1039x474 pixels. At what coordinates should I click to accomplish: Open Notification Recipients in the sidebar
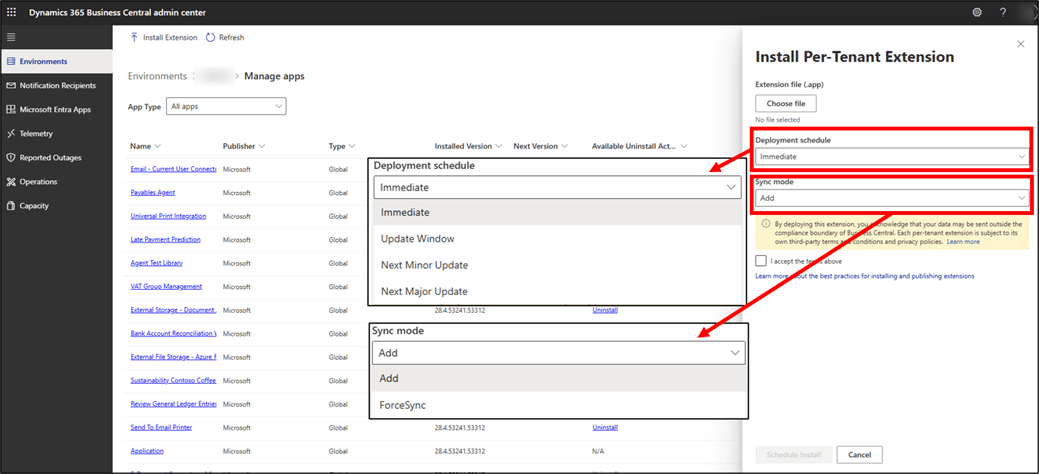click(56, 86)
